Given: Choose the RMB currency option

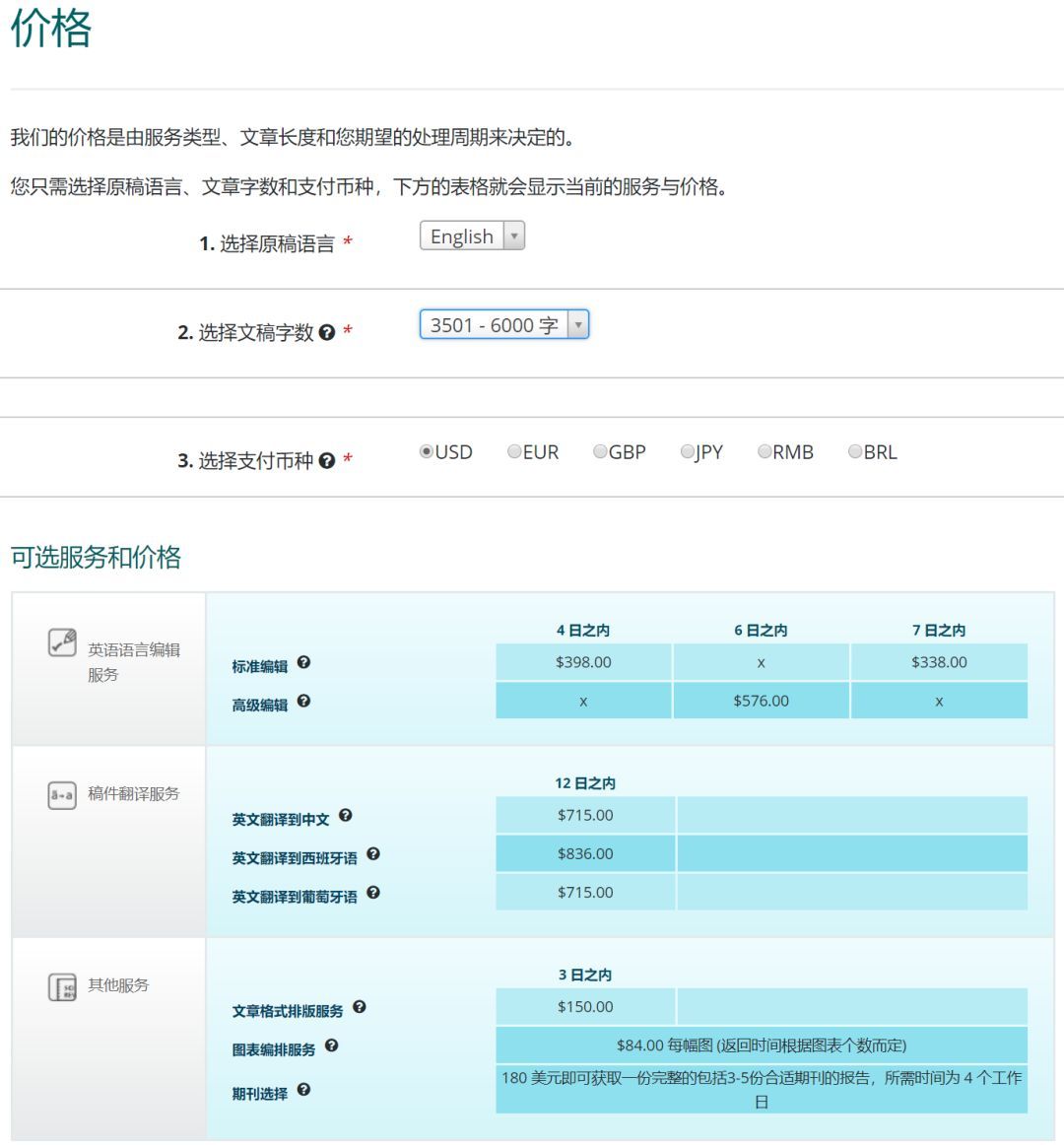Looking at the screenshot, I should click(765, 452).
